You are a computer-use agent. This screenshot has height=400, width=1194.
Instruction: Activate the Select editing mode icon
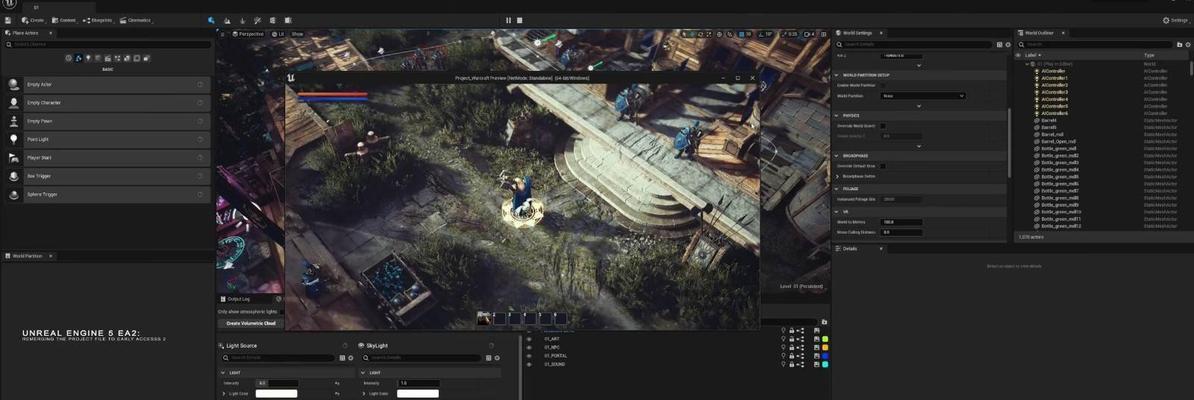click(x=212, y=20)
